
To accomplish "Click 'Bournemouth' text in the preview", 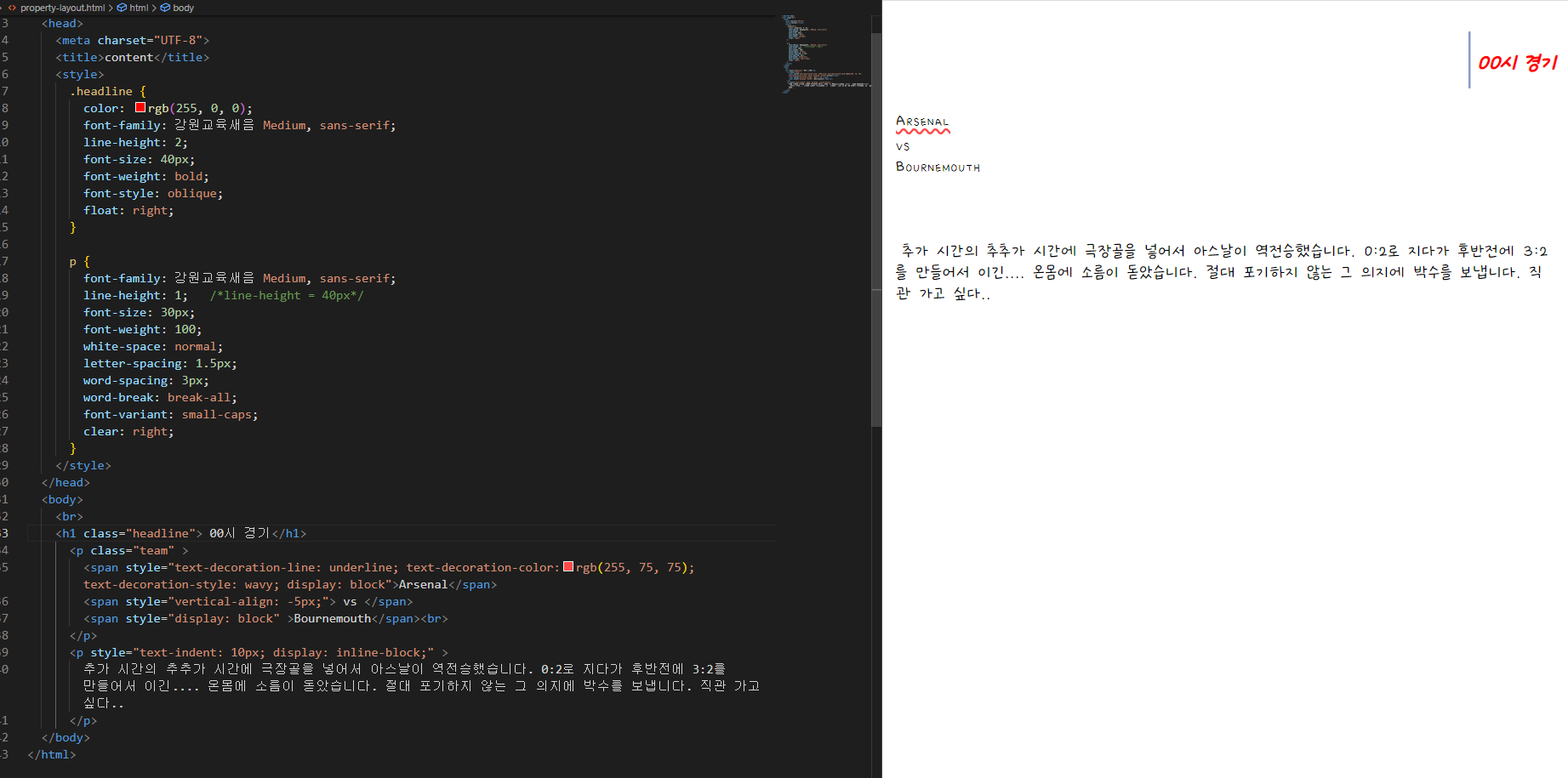I will (938, 167).
